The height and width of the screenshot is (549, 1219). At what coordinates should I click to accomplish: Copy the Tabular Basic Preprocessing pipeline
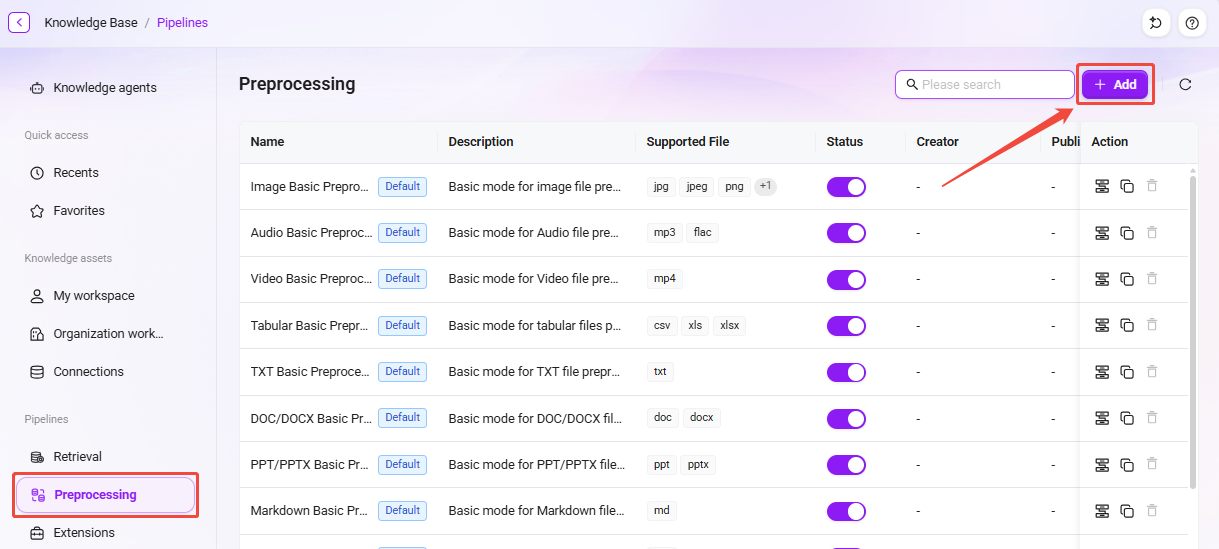(1127, 326)
